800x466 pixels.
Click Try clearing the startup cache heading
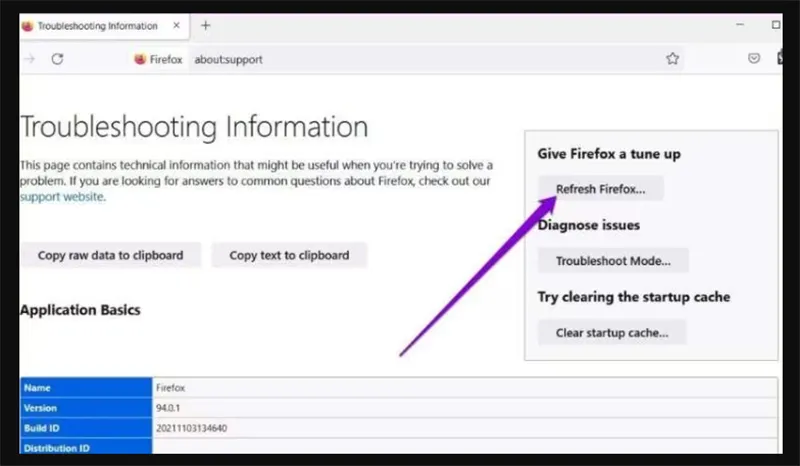[x=634, y=297]
